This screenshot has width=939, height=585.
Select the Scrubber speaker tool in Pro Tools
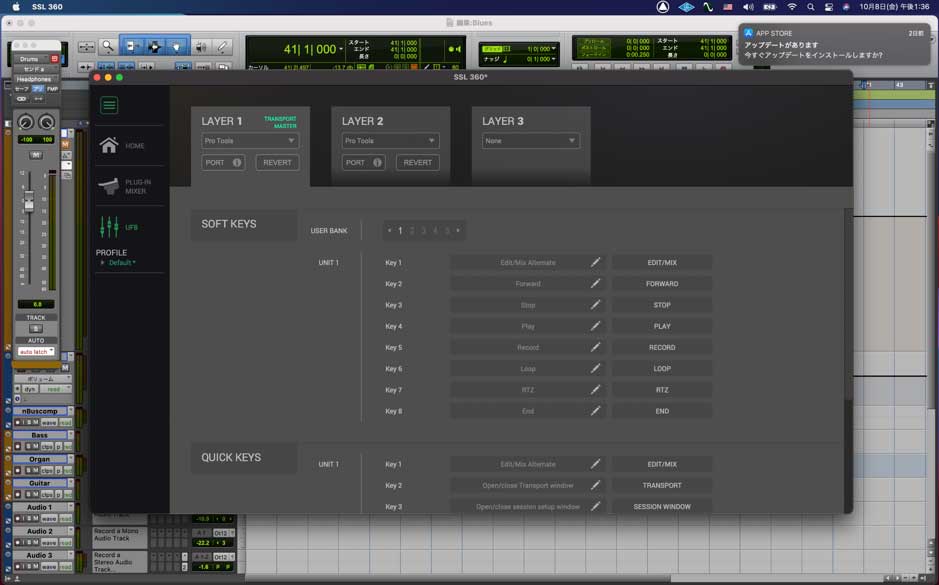[201, 46]
